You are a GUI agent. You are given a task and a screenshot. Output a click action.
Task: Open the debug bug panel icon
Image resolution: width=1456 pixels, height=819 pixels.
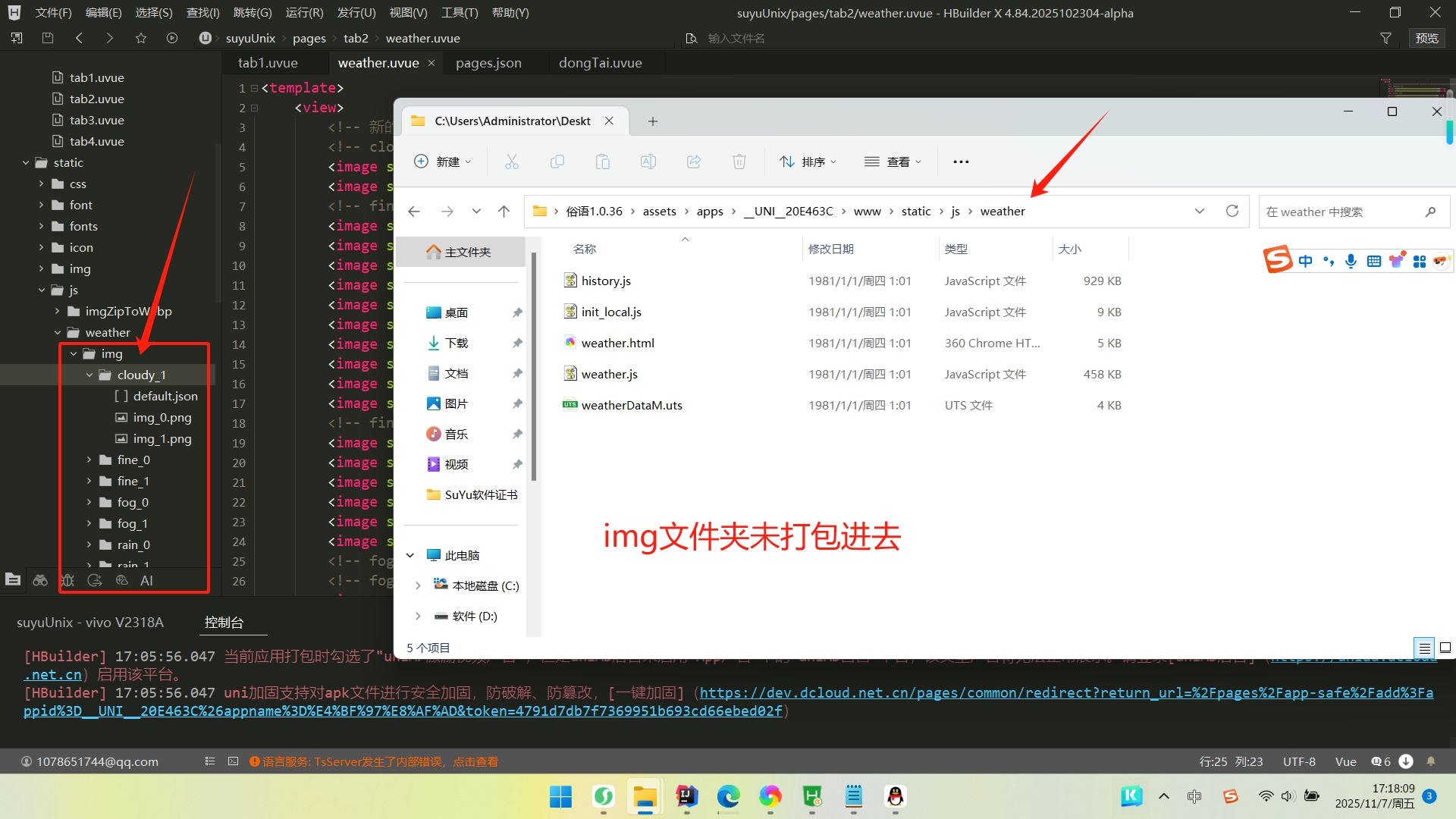point(67,580)
